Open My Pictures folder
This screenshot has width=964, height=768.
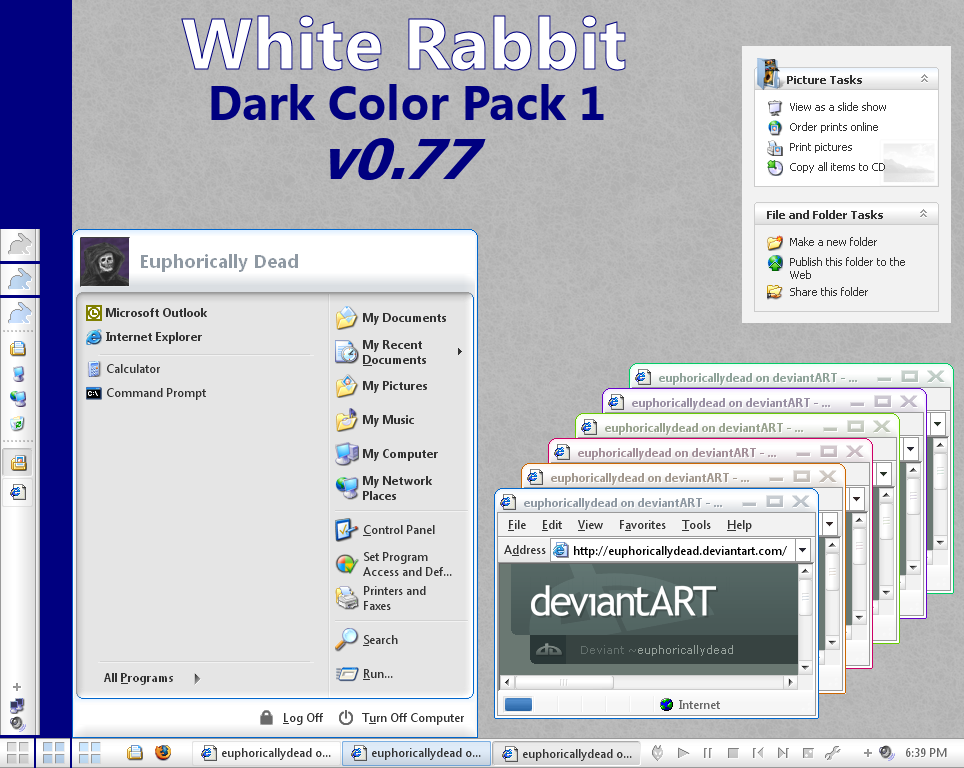click(x=382, y=386)
